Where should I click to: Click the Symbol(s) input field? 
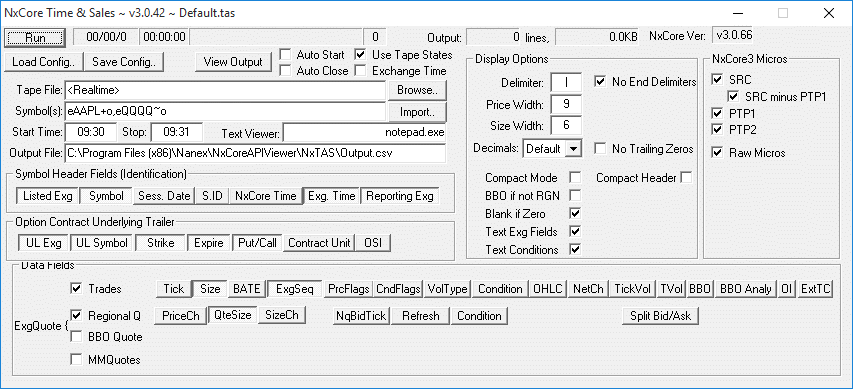click(x=225, y=112)
